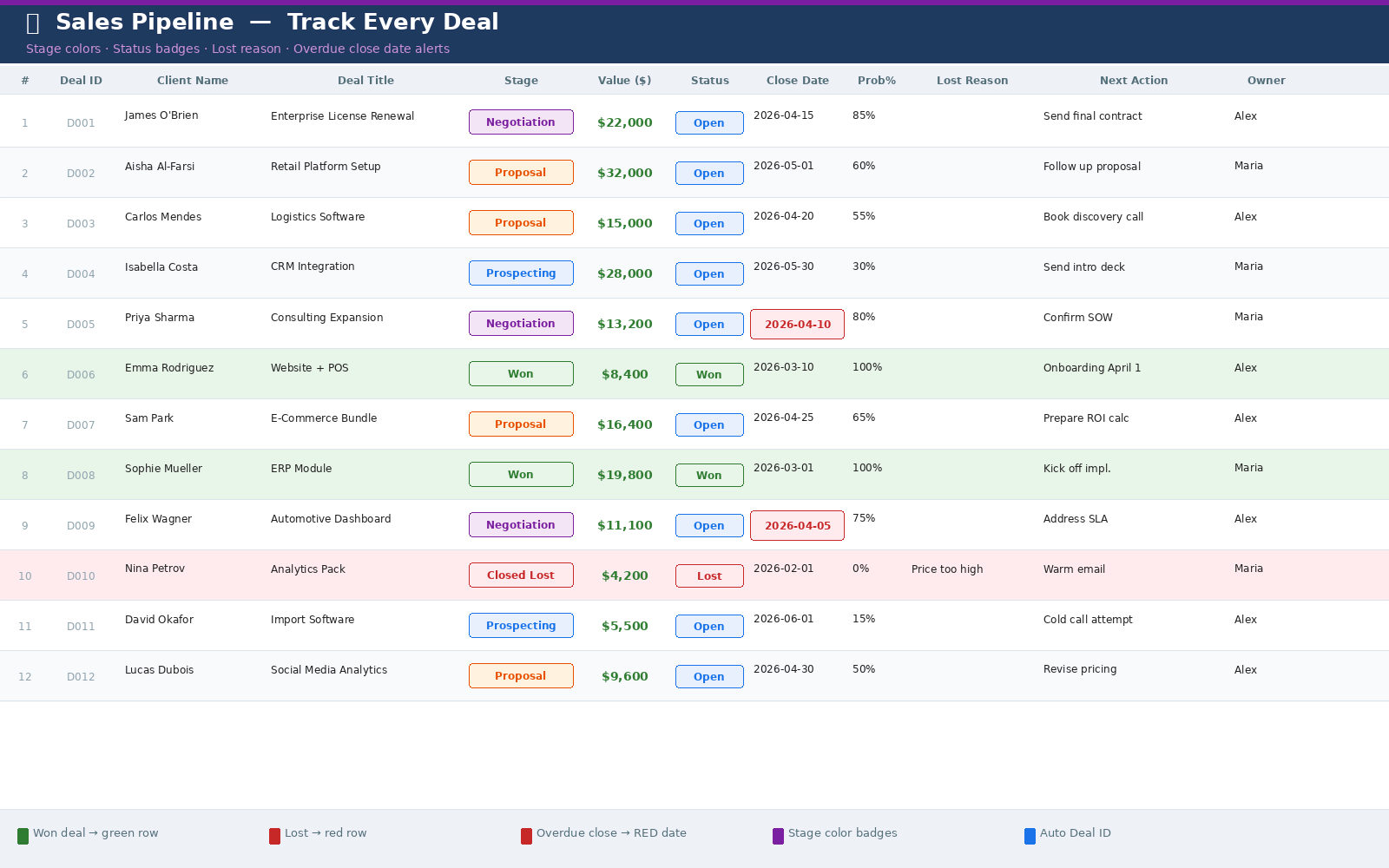This screenshot has width=1389, height=868.
Task: Click the icon beside Sales Pipeline title
Action: coord(33,23)
